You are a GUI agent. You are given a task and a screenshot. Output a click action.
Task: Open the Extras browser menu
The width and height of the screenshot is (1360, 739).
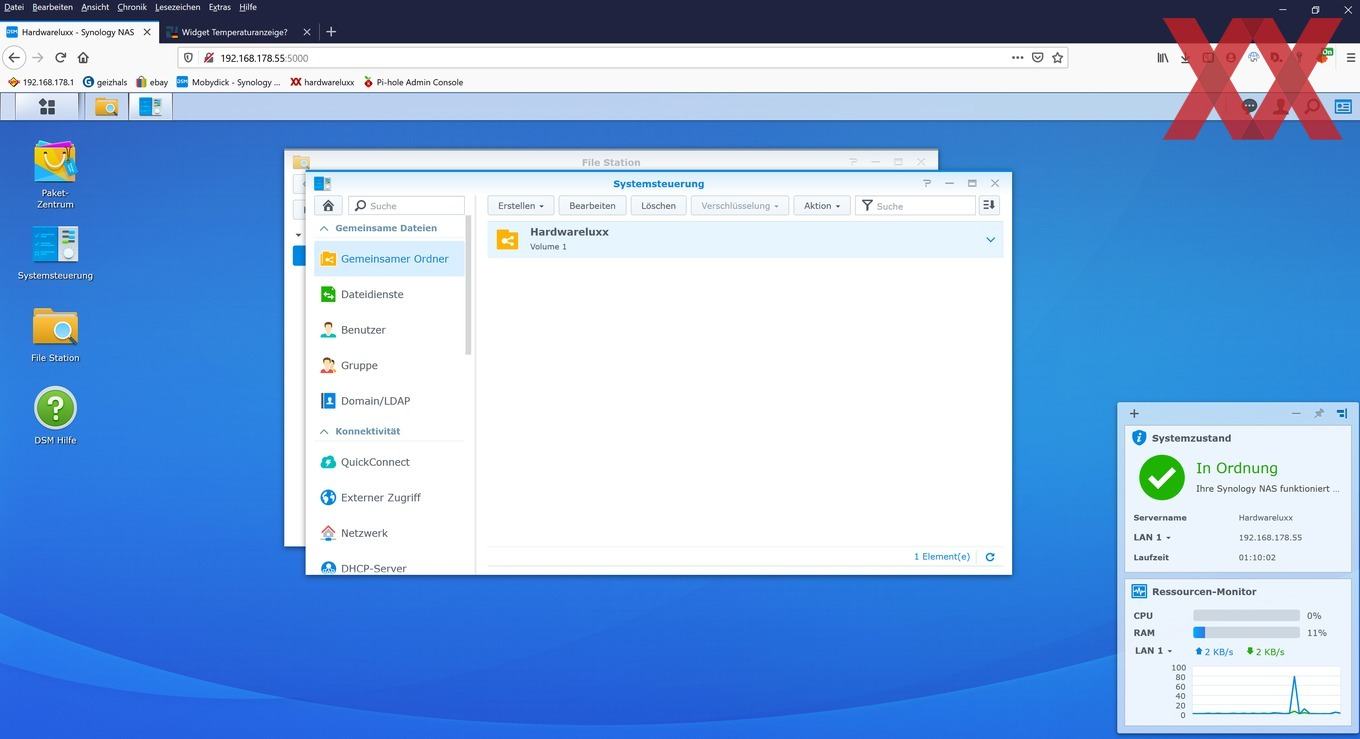coord(219,7)
